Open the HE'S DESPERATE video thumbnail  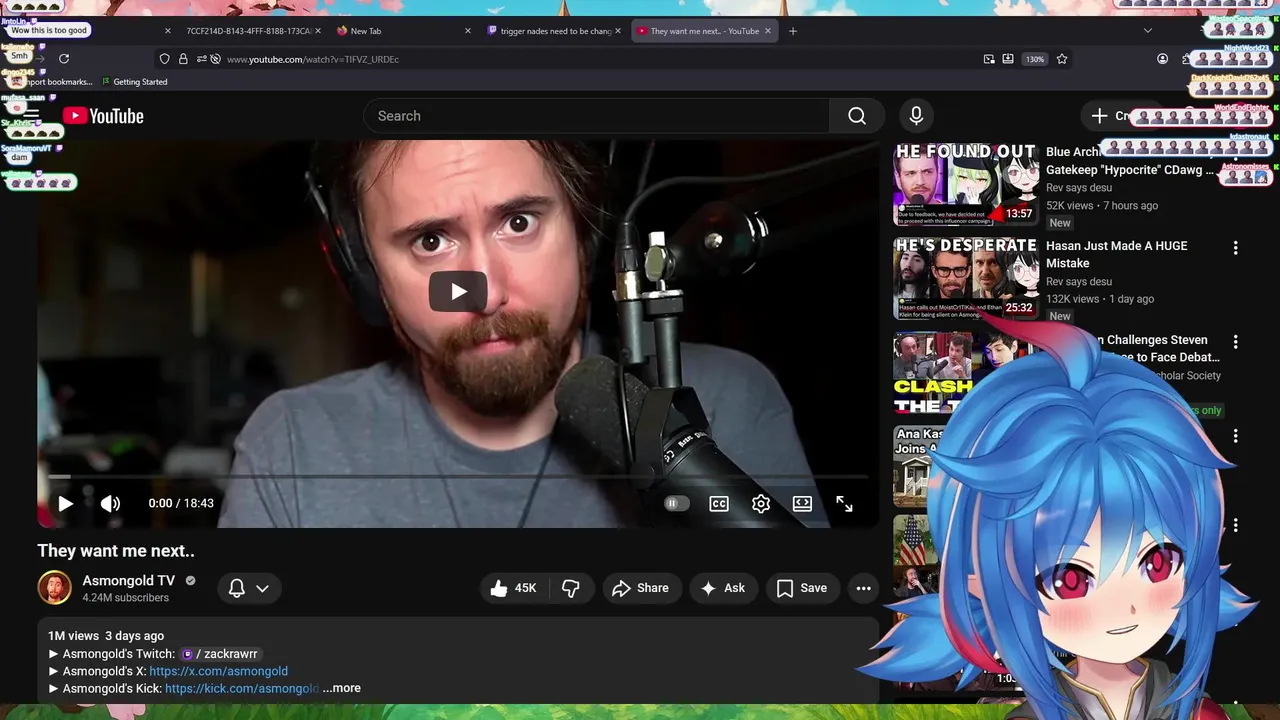(x=966, y=279)
